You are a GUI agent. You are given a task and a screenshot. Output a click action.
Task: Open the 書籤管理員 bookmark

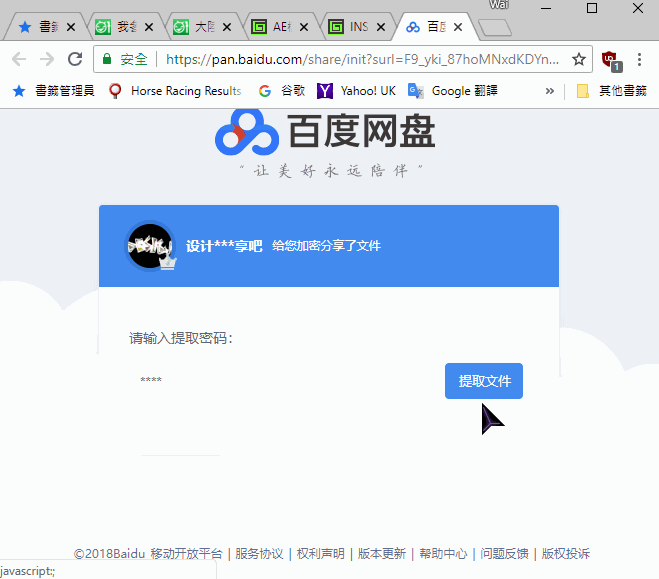click(x=53, y=91)
